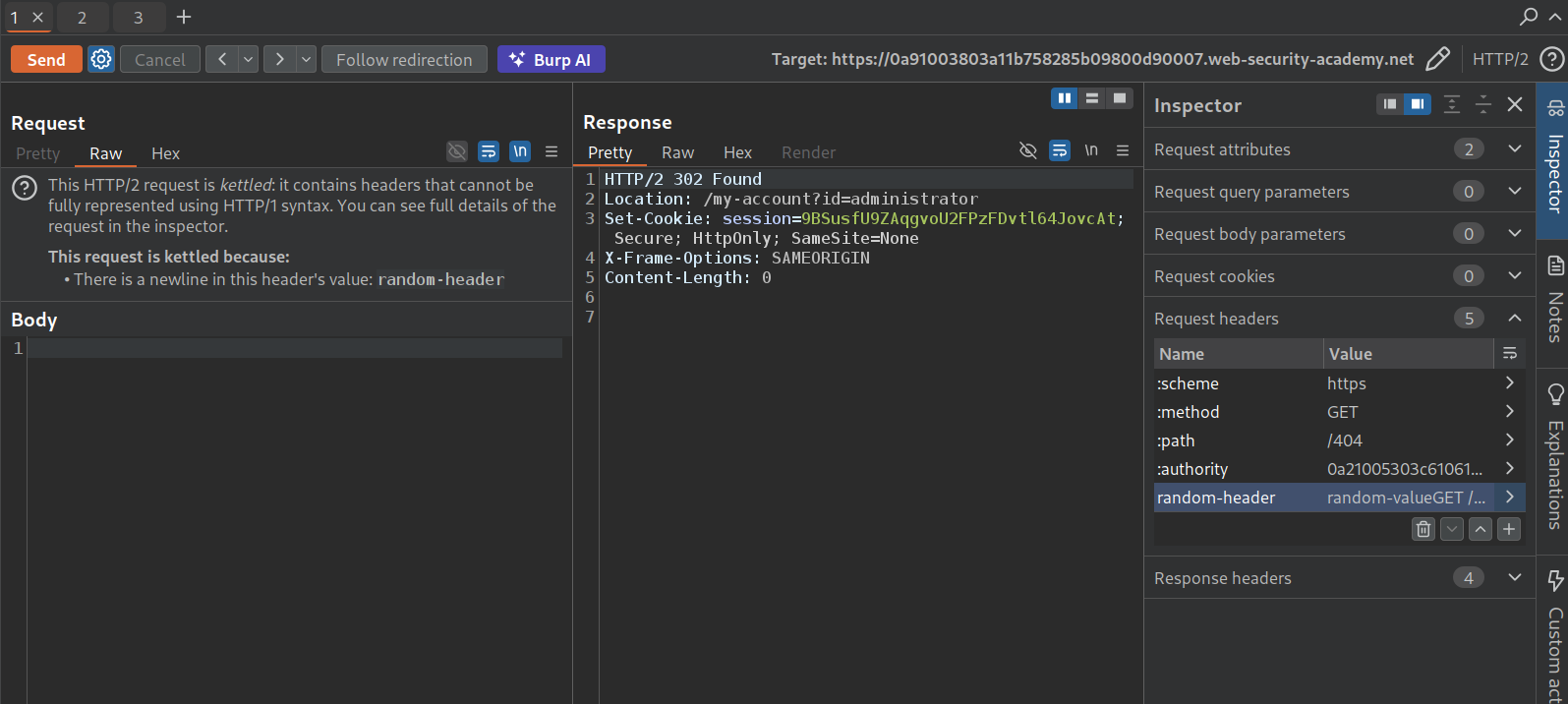Move selected header up with arrow icon
Screen dimensions: 1568x704
pyautogui.click(x=1481, y=529)
